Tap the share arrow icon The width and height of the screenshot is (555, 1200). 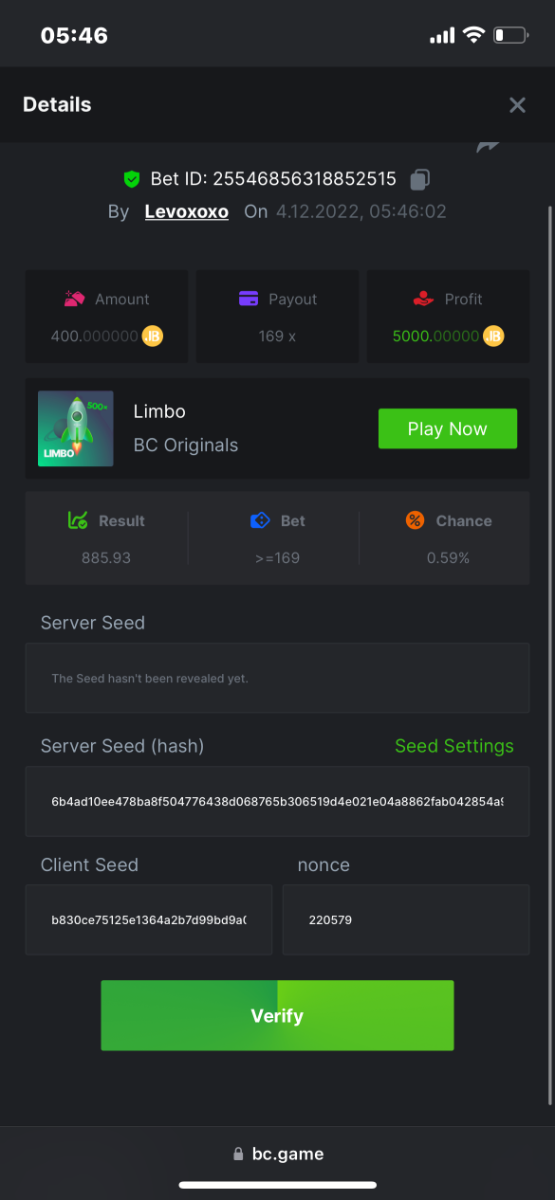pyautogui.click(x=488, y=146)
